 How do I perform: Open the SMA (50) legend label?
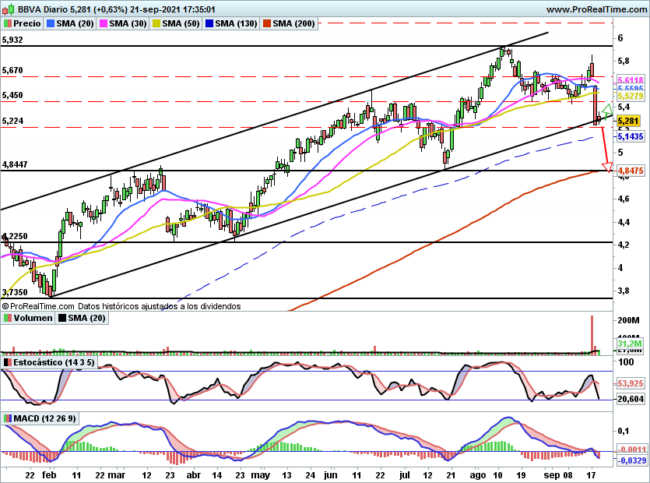(181, 24)
